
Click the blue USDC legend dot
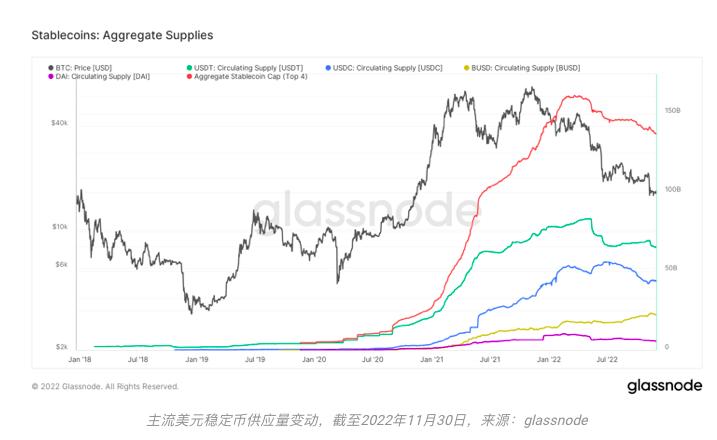tap(329, 68)
